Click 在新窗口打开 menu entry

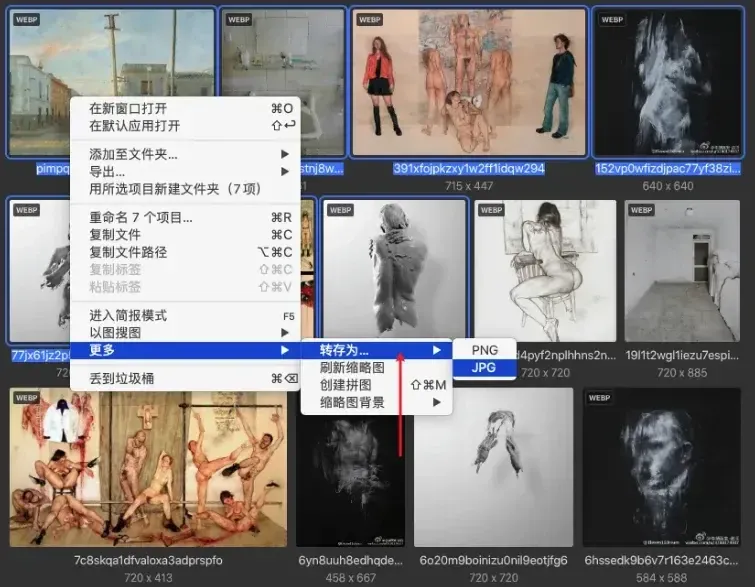pos(185,108)
